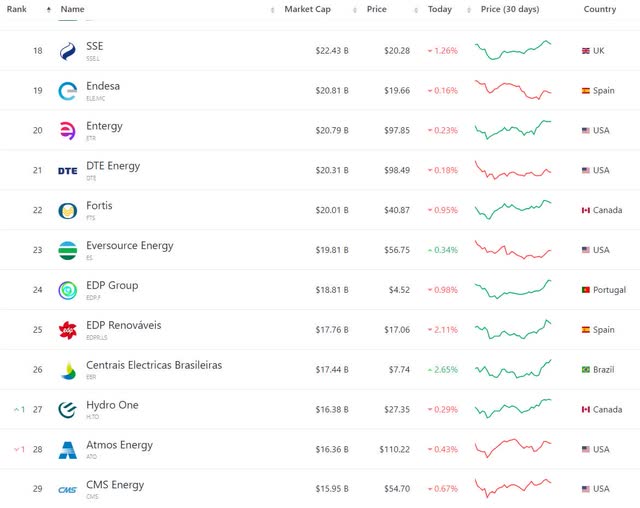The height and width of the screenshot is (508, 640).
Task: Click the Fortis logo icon
Action: [x=67, y=211]
